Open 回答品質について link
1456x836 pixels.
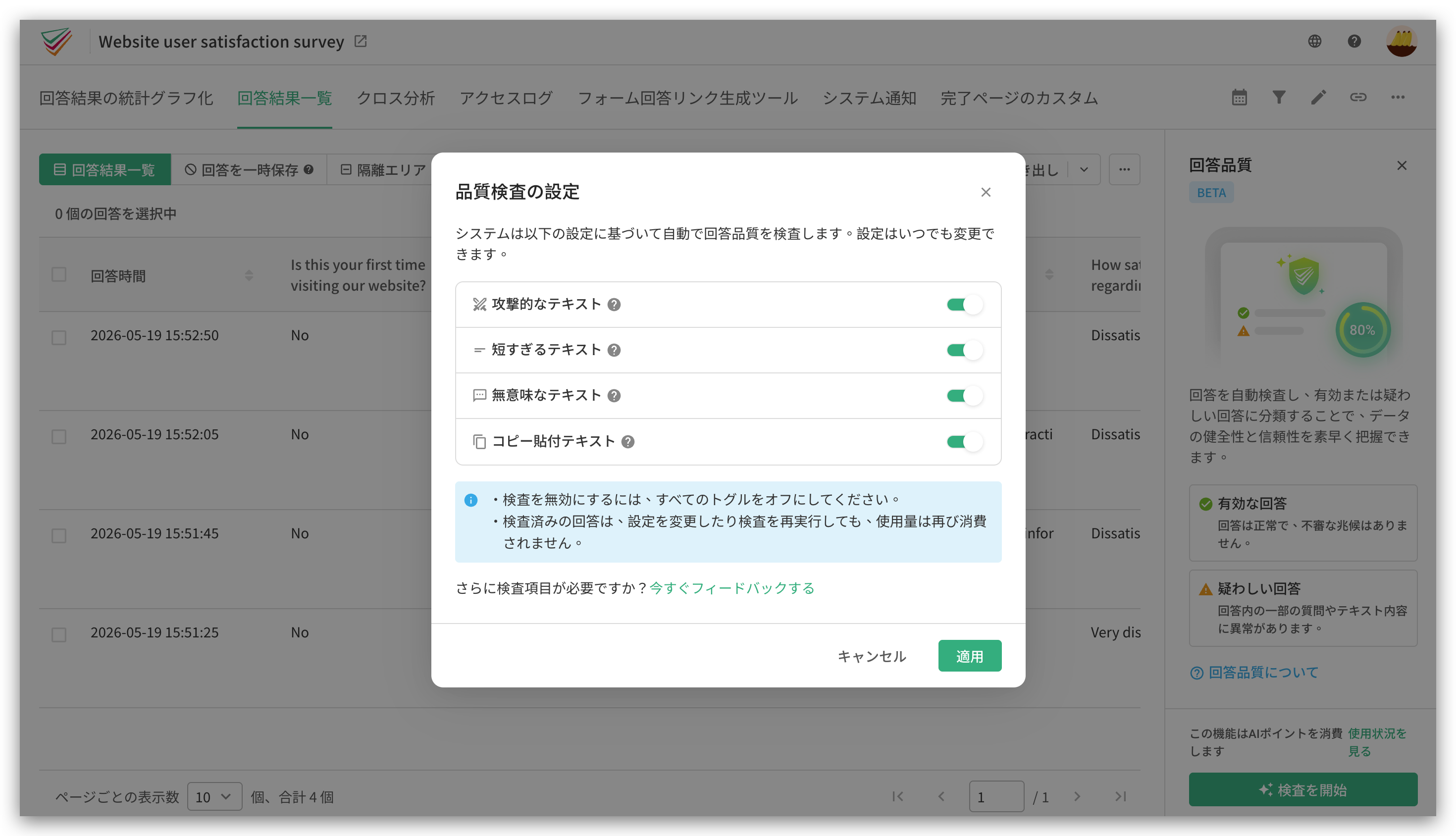[1254, 673]
